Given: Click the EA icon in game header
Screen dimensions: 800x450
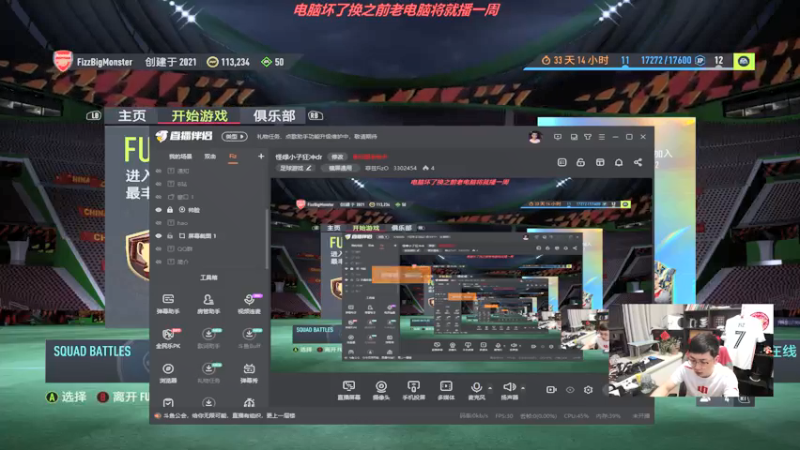Looking at the screenshot, I should tap(744, 61).
